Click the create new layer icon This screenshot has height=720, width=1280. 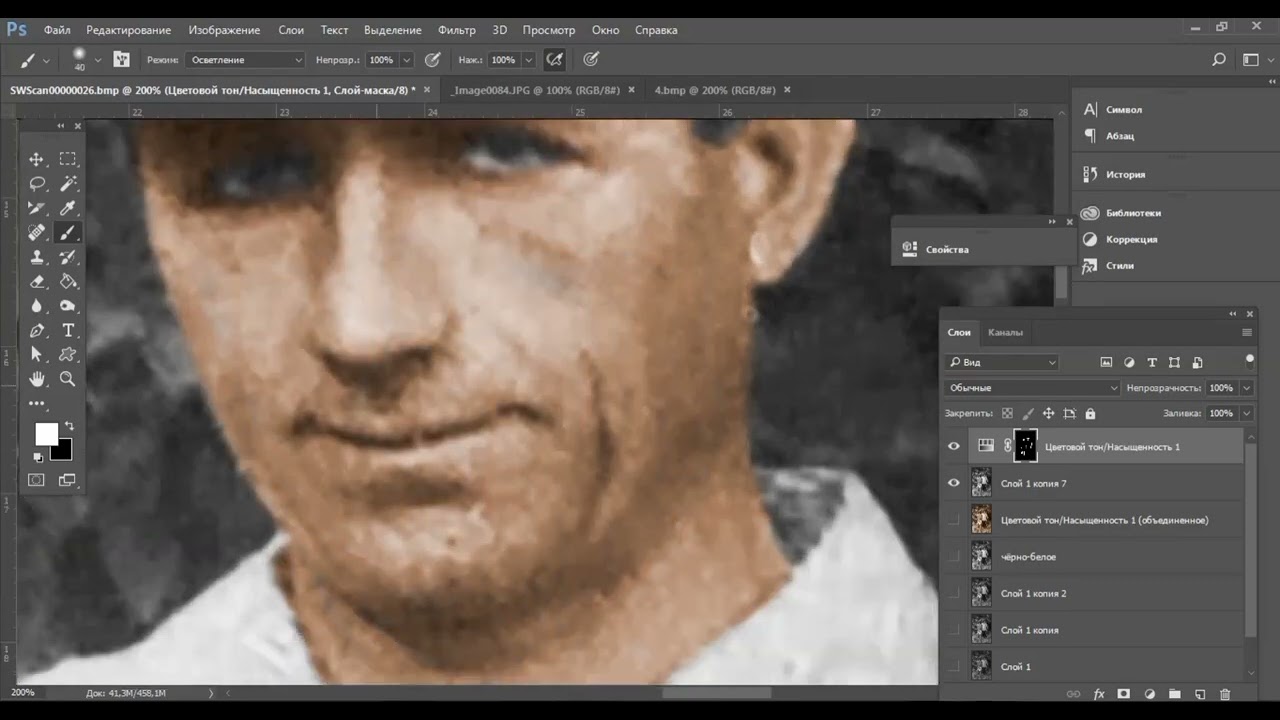[x=1200, y=694]
